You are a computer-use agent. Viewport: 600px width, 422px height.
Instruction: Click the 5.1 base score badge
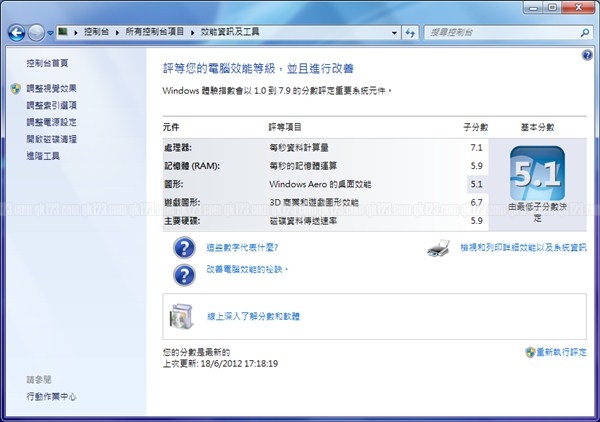point(537,173)
